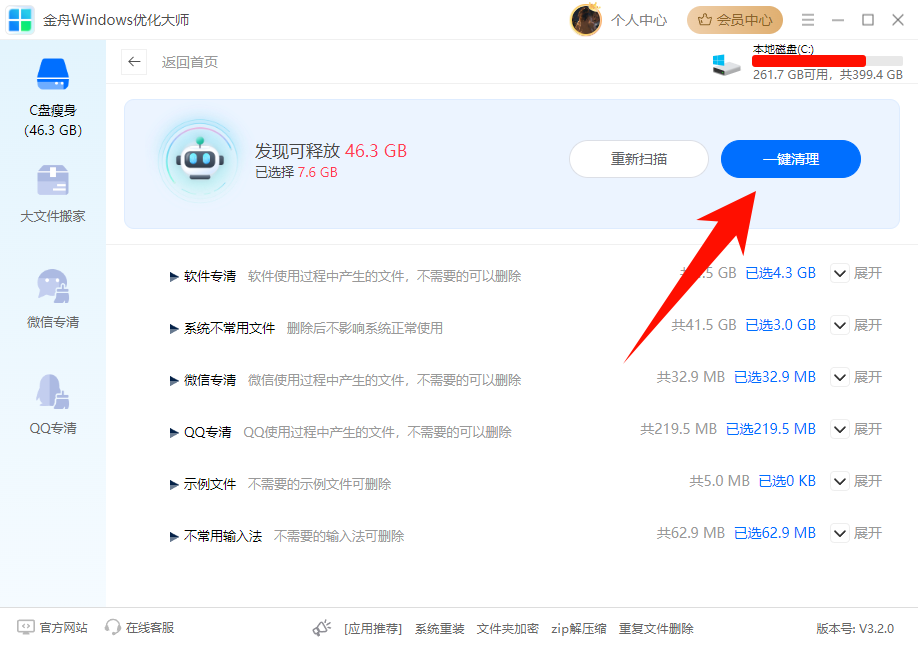This screenshot has height=647, width=918.
Task: Click the back arrow icon
Action: coord(133,62)
